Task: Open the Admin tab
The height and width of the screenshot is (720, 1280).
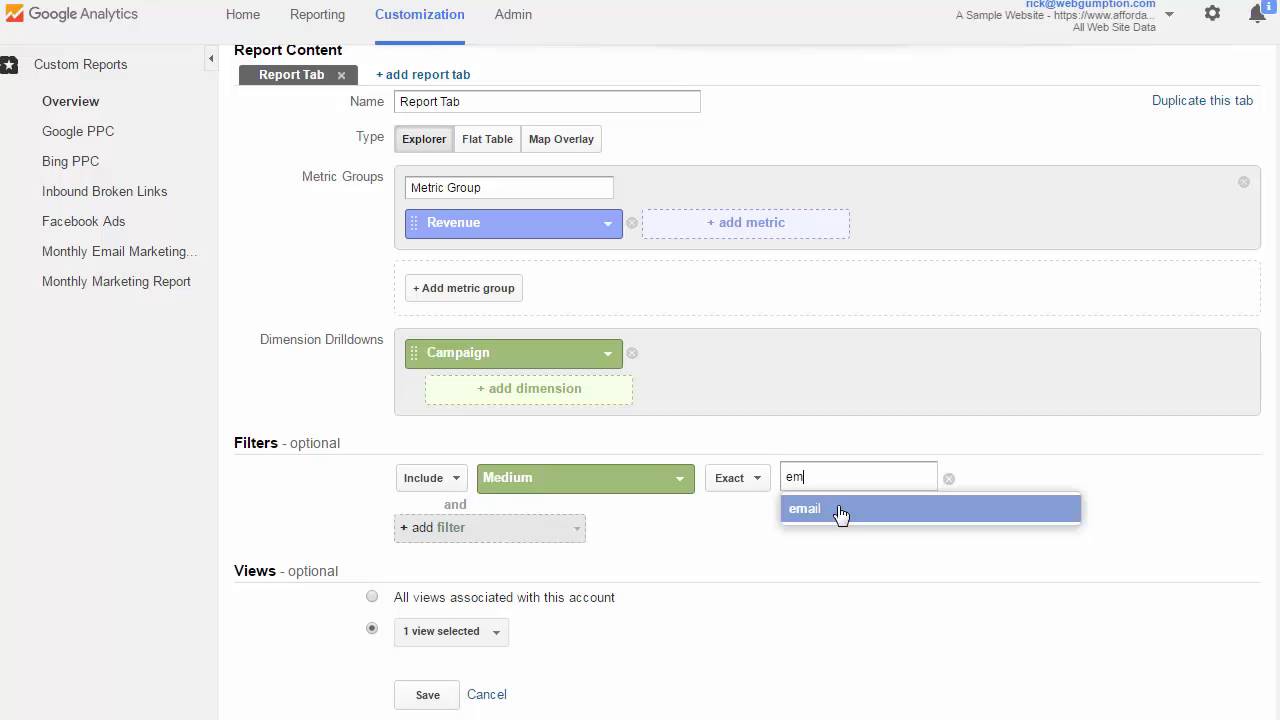Action: [x=513, y=14]
